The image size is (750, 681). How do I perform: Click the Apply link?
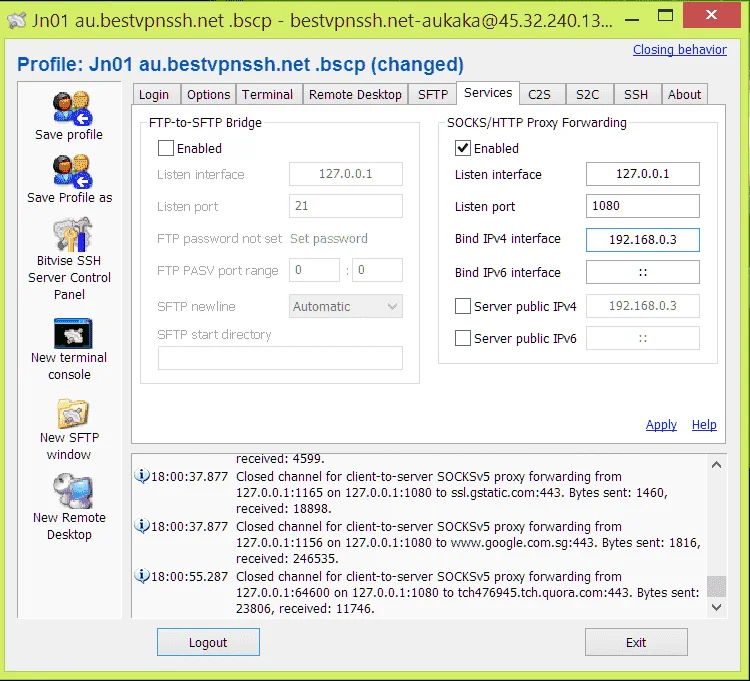(661, 425)
